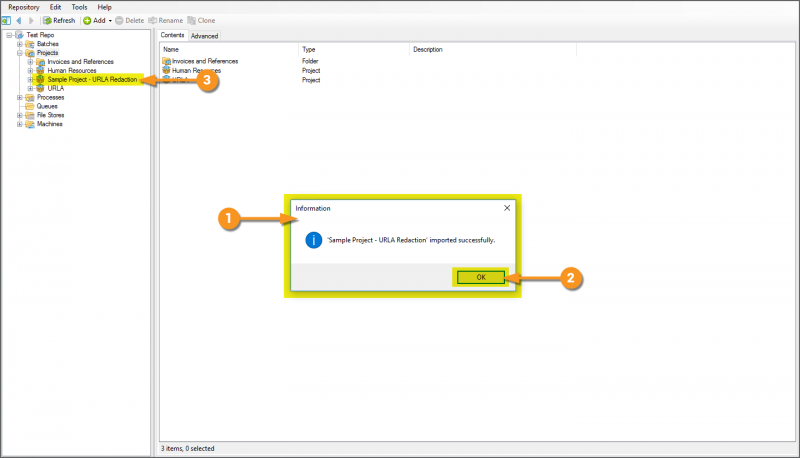Click the Clone toolbar button
Image resolution: width=800 pixels, height=458 pixels.
(201, 20)
